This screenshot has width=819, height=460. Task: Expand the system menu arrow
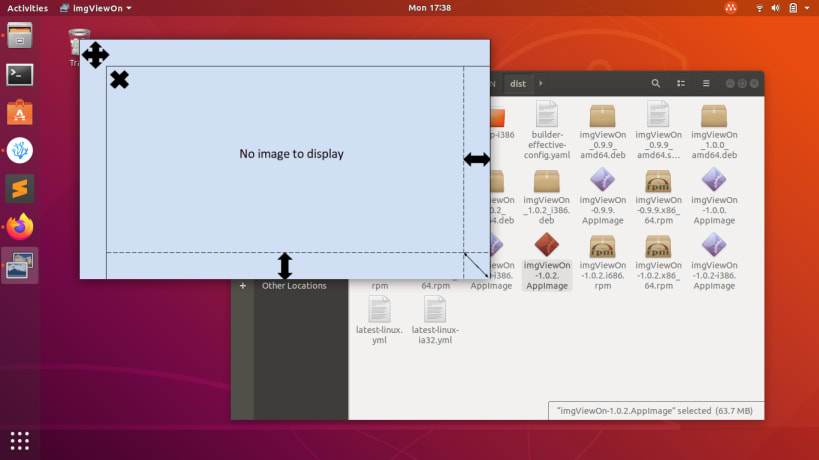pos(807,8)
